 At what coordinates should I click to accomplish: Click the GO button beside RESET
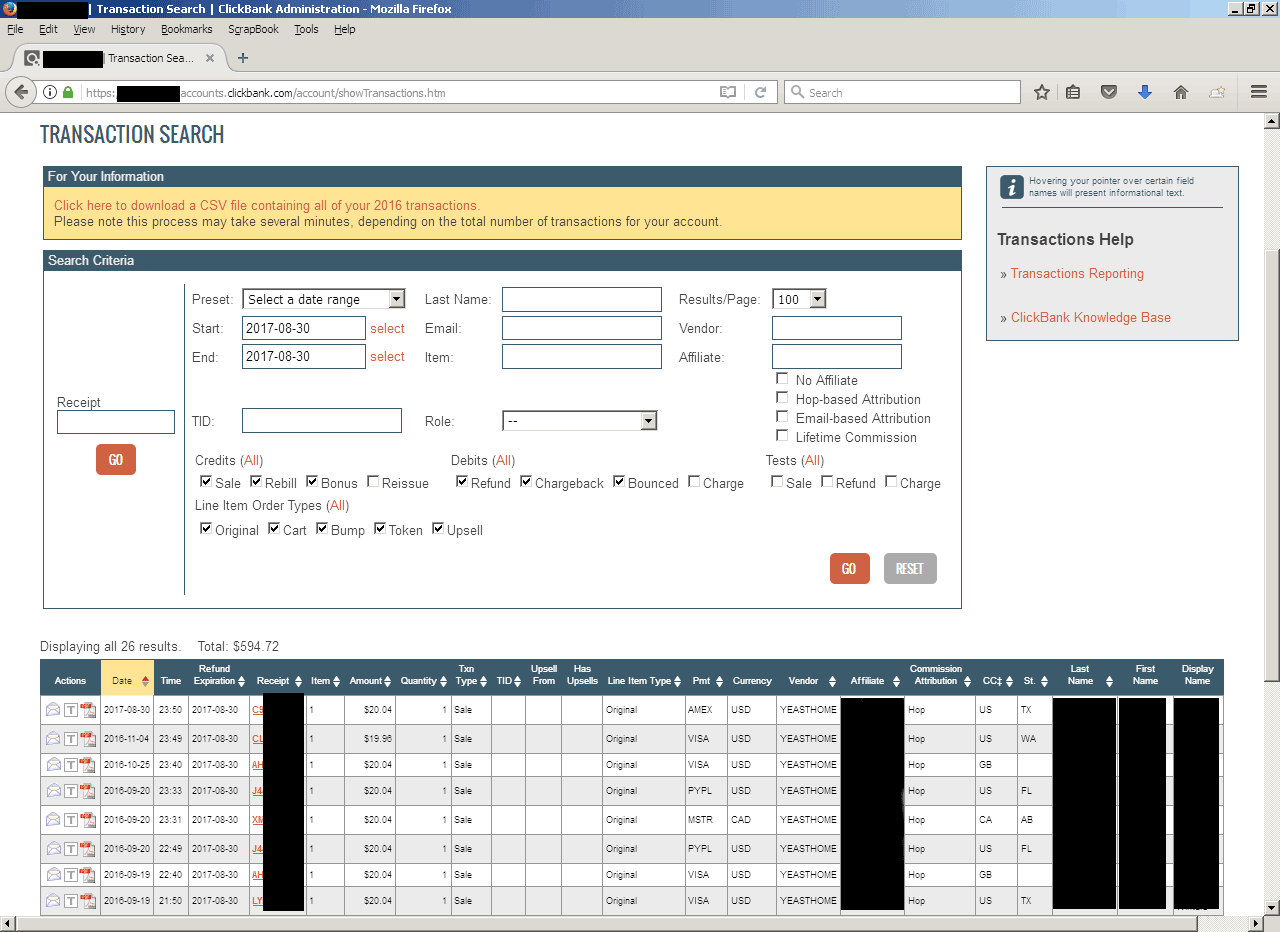[849, 568]
